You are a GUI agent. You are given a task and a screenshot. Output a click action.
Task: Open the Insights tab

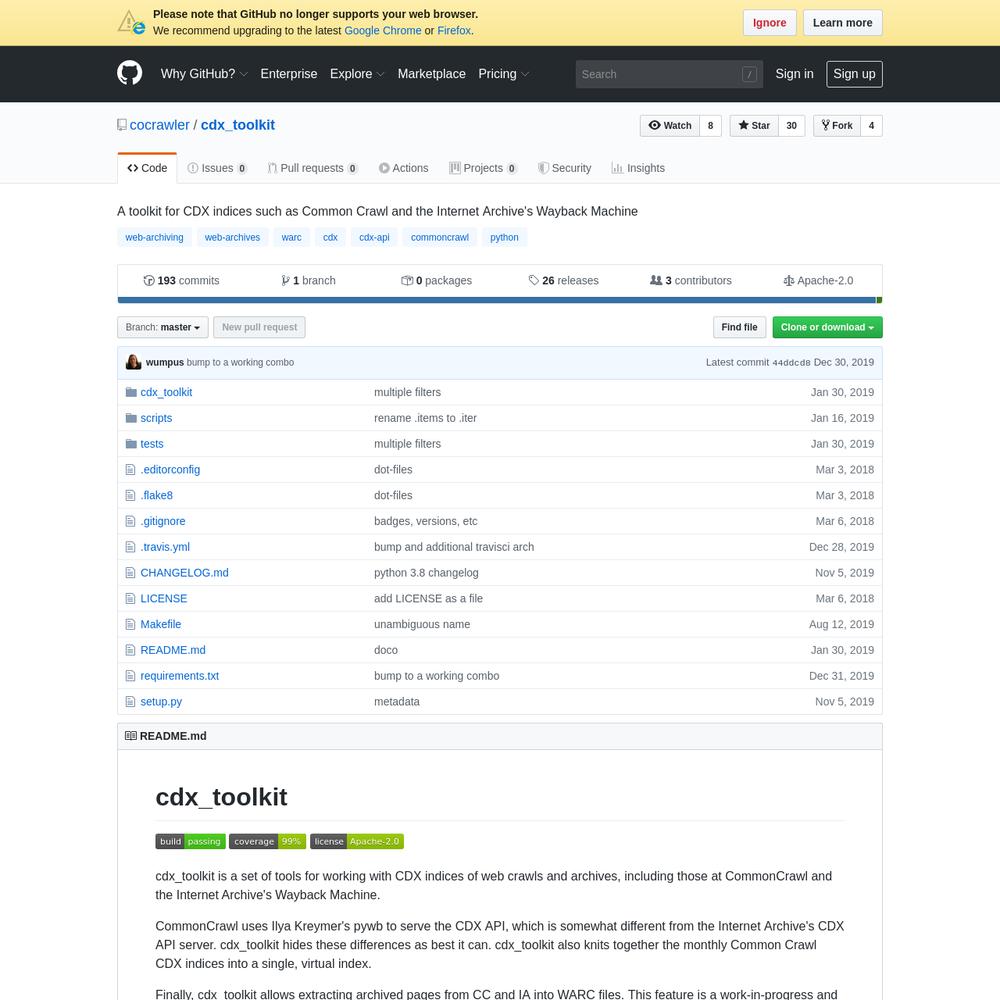point(638,168)
